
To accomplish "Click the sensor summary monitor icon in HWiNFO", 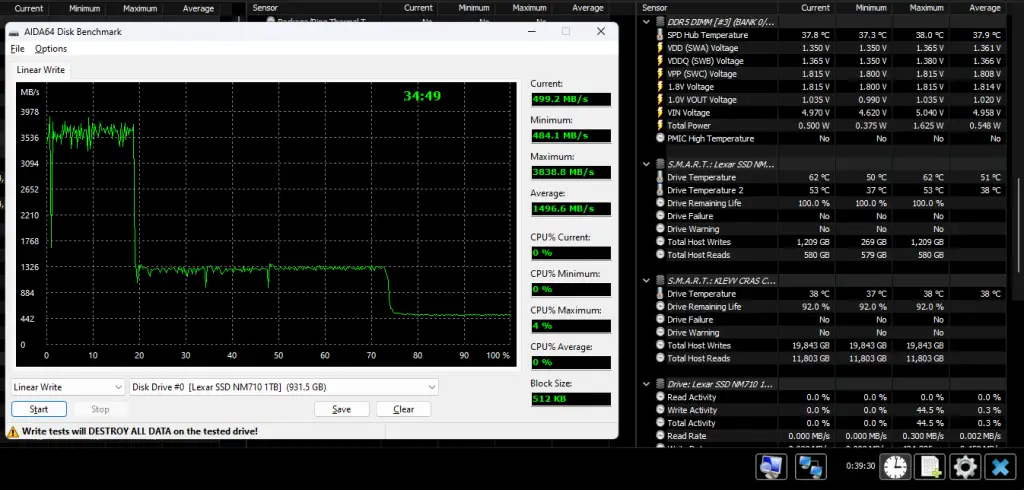I will click(771, 466).
